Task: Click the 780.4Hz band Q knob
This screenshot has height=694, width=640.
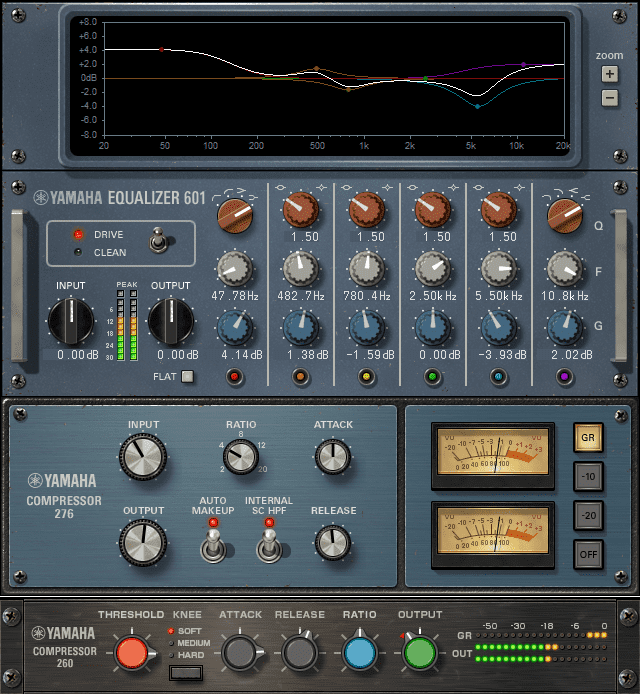Action: tap(367, 210)
